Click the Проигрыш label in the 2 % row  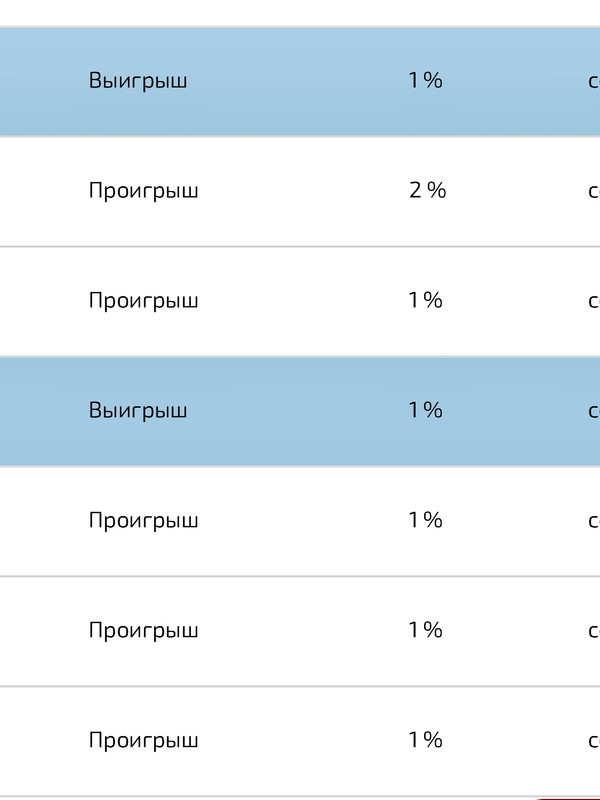[x=143, y=191]
